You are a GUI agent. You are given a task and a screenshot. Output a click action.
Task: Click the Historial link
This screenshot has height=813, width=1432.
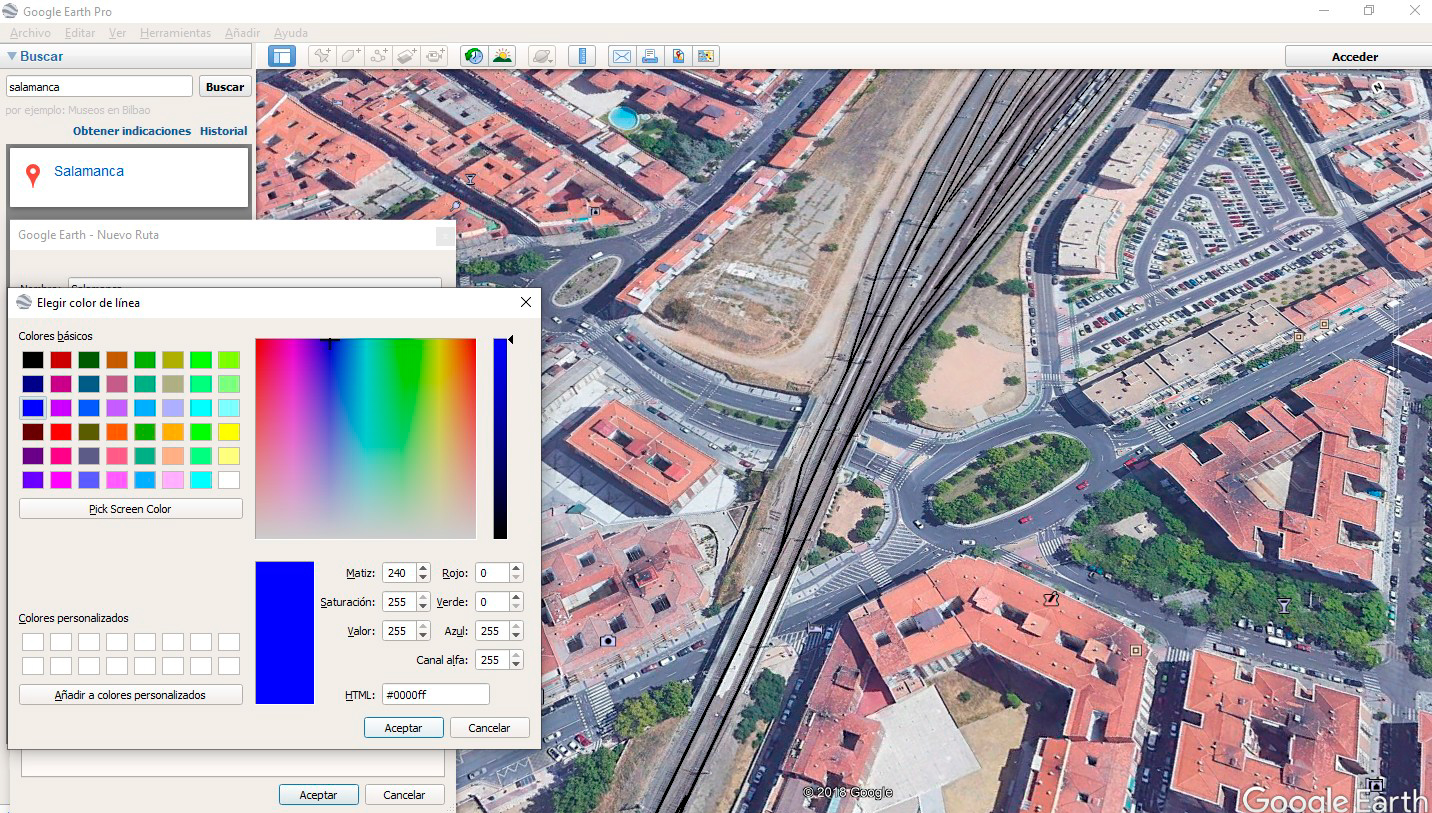[224, 131]
